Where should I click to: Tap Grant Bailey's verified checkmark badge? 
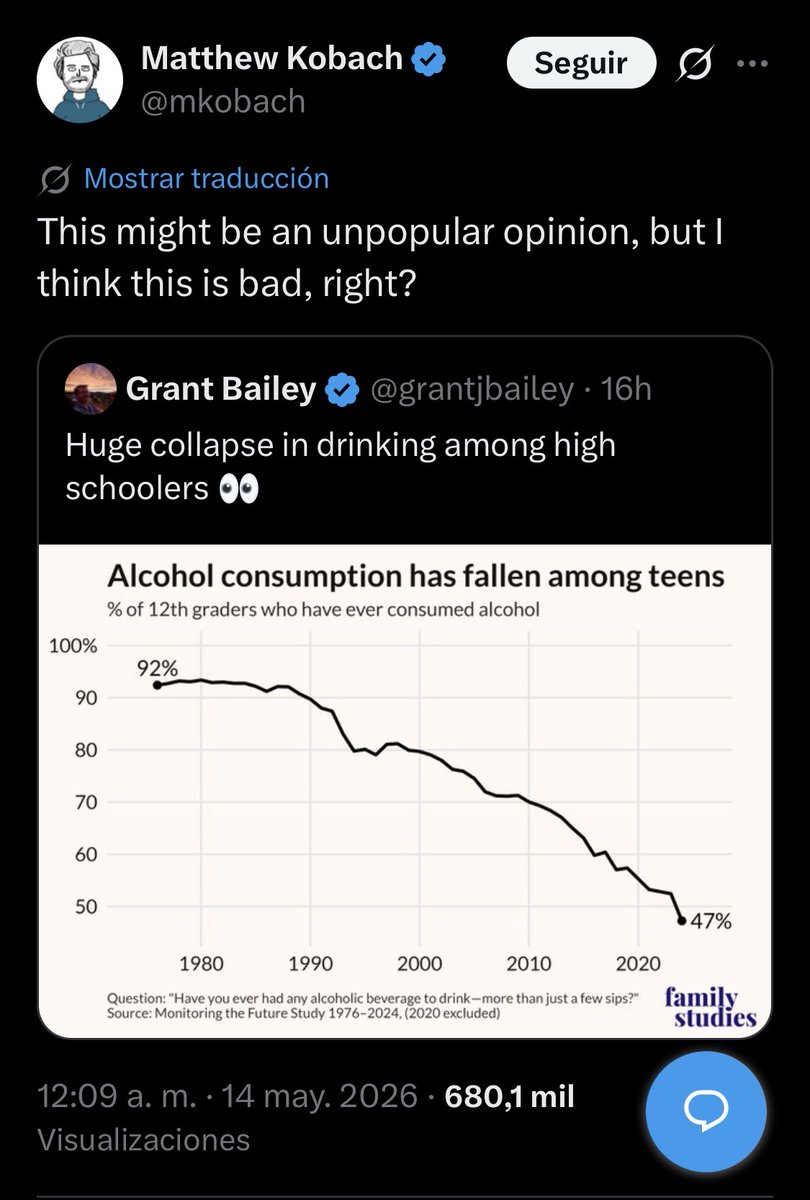click(x=344, y=390)
